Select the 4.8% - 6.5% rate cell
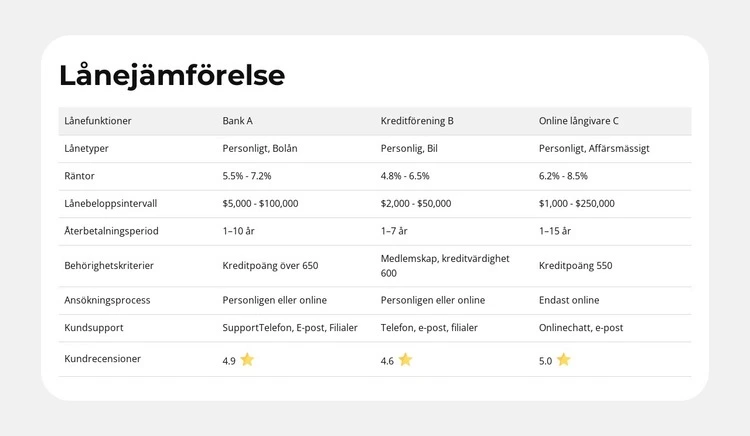The image size is (750, 436). 405,175
